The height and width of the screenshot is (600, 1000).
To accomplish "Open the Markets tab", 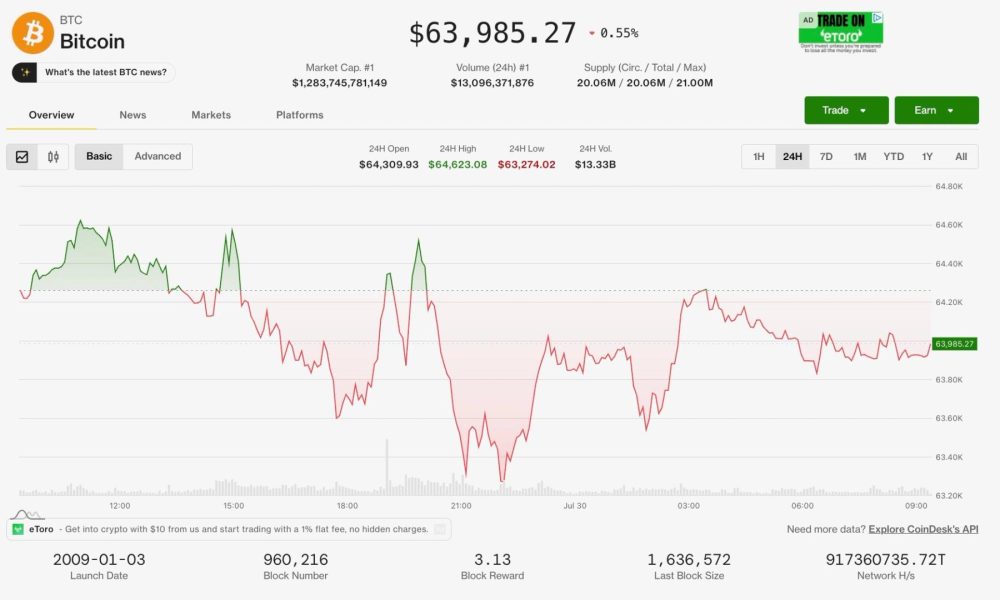I will 211,115.
